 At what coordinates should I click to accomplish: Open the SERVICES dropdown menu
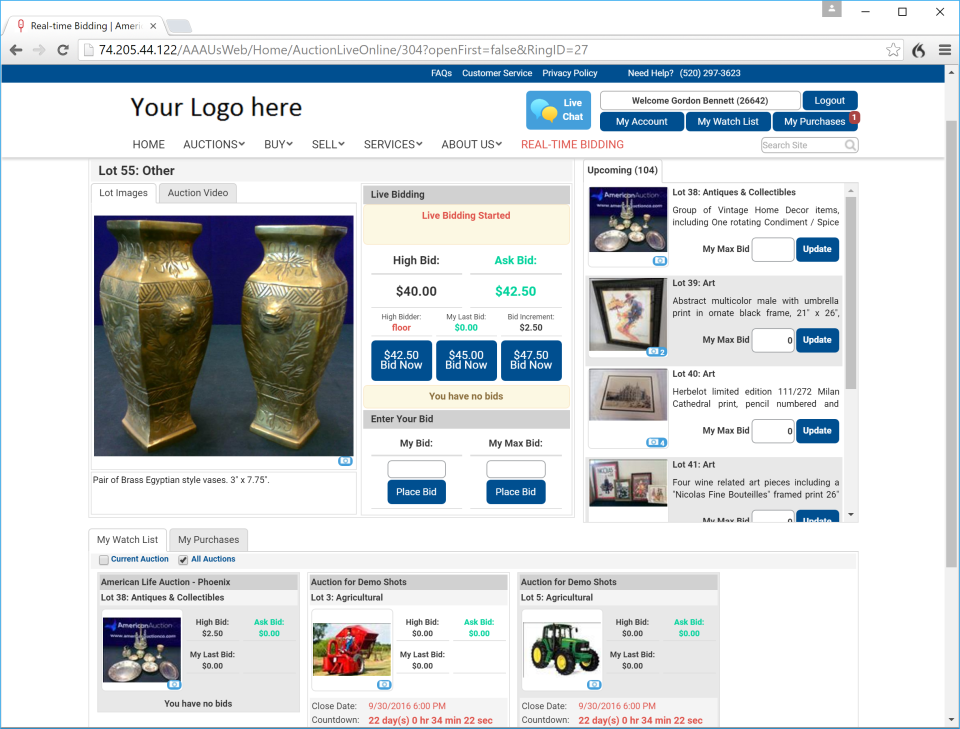[392, 144]
